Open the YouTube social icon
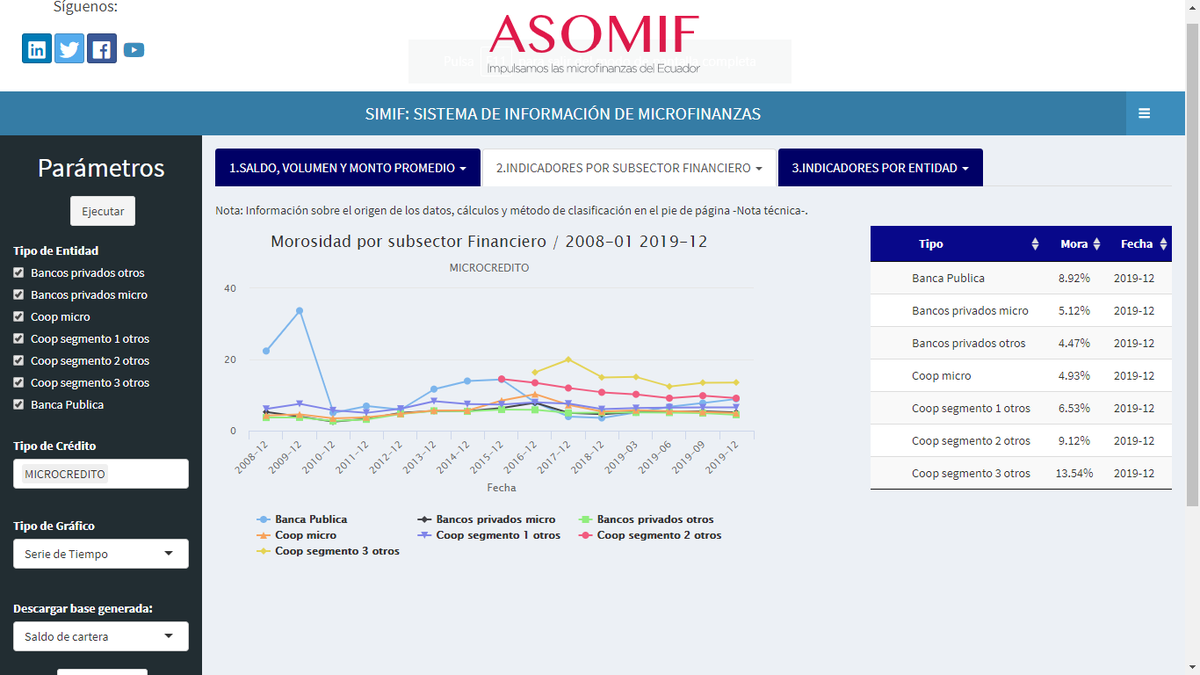1200x675 pixels. pyautogui.click(x=134, y=50)
